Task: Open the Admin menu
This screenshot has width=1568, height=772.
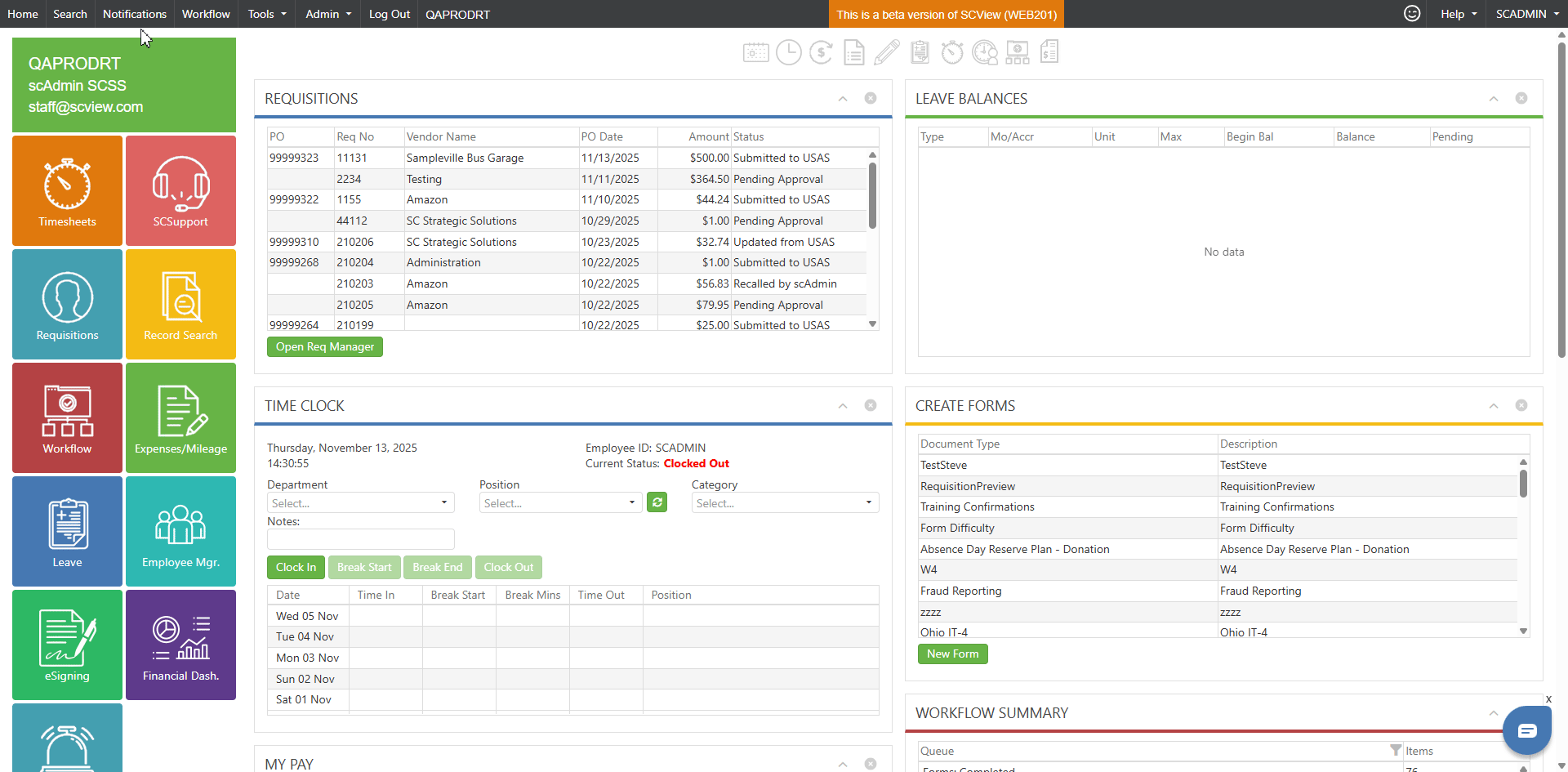Action: (x=328, y=14)
